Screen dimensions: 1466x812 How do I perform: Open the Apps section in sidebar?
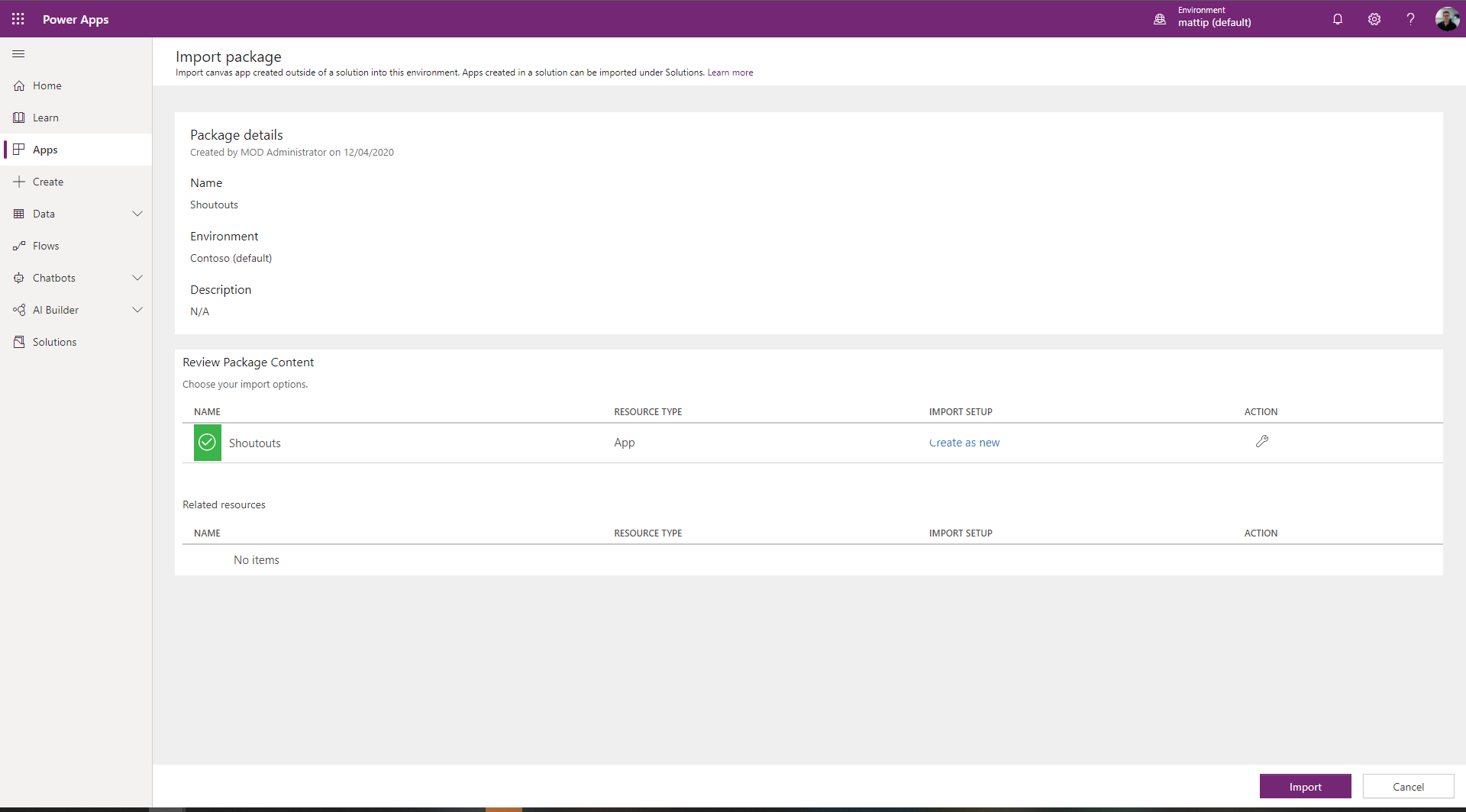[x=46, y=150]
